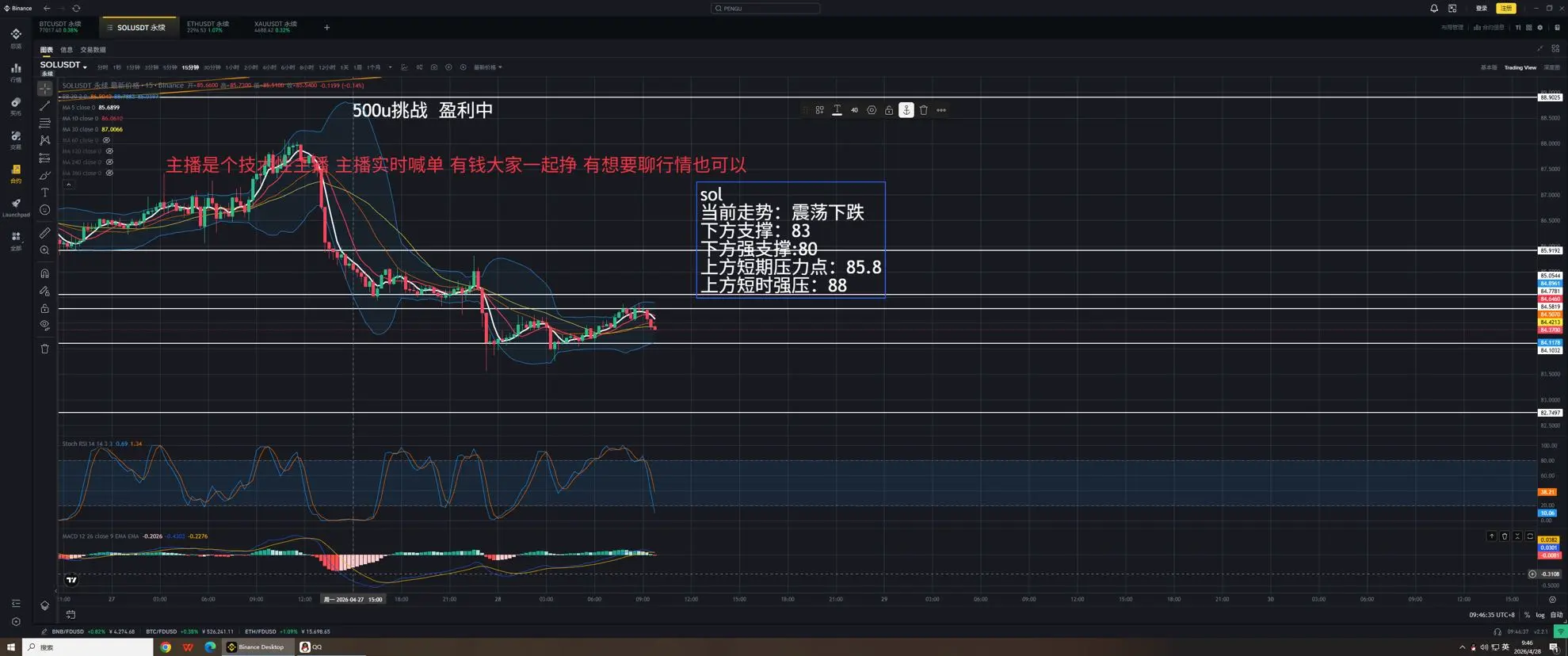This screenshot has width=1568, height=656.
Task: Toggle the anchor button in floating toolbar
Action: pyautogui.click(x=906, y=110)
